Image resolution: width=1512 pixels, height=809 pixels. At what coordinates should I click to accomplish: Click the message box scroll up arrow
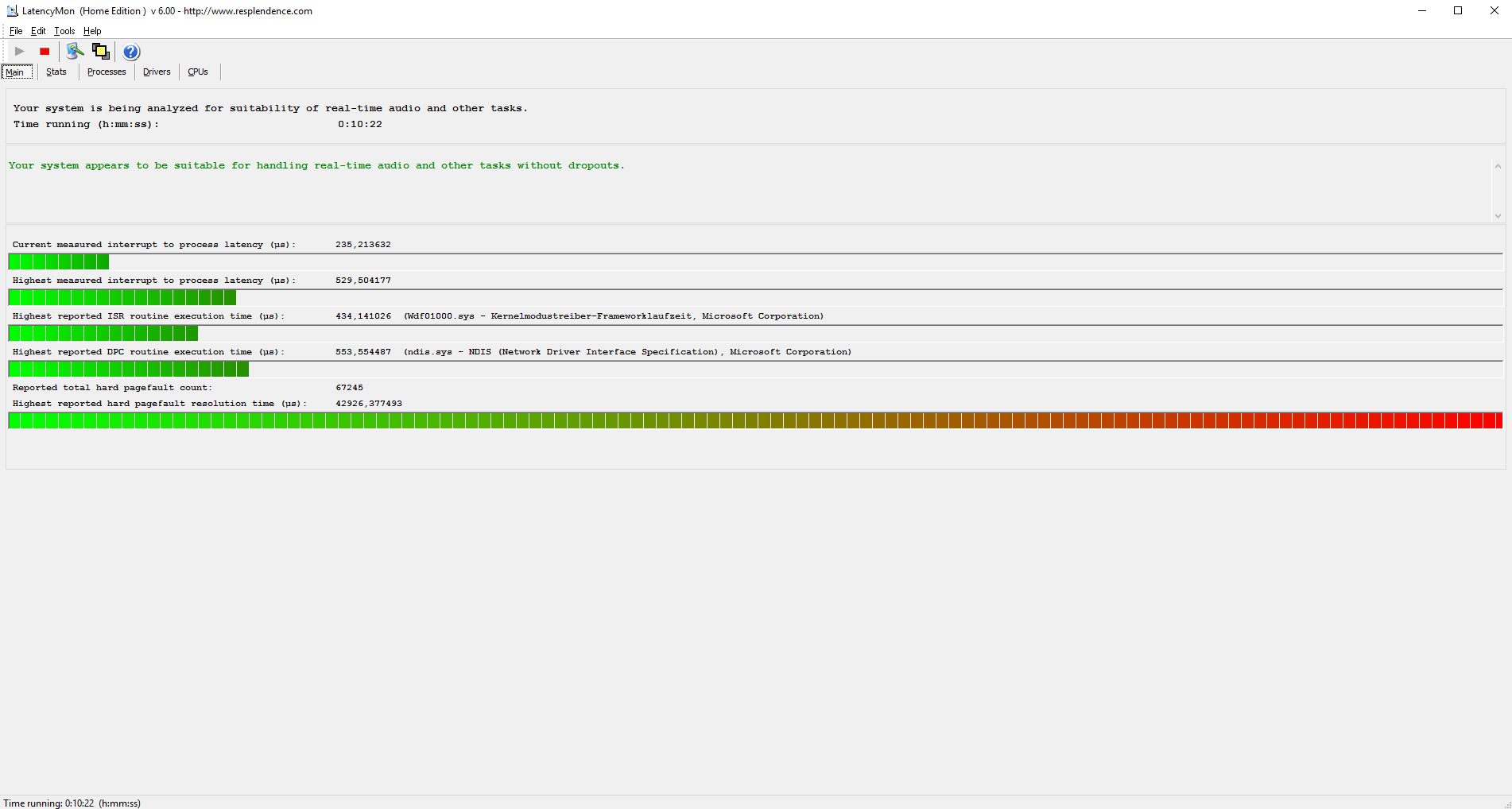(1498, 166)
